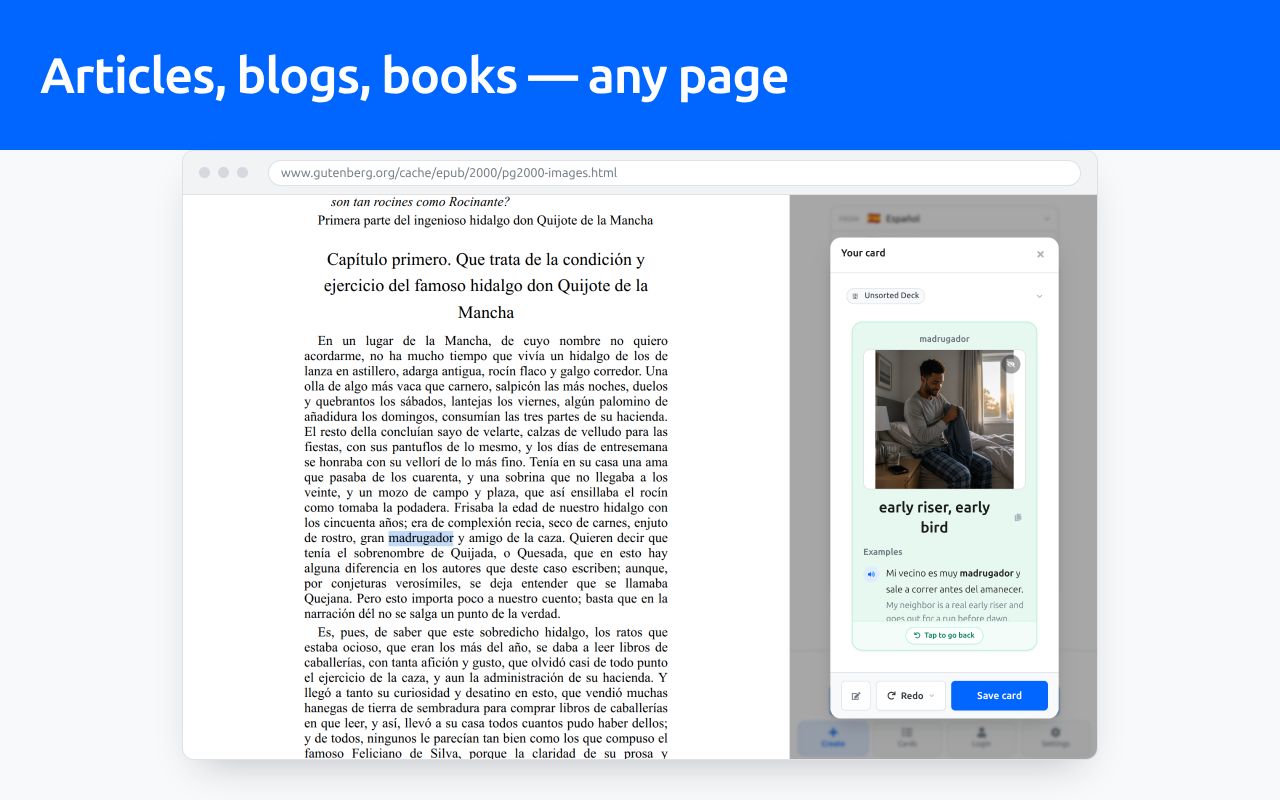The width and height of the screenshot is (1280, 800).
Task: Click the "madrugador" title on the card
Action: (x=944, y=339)
